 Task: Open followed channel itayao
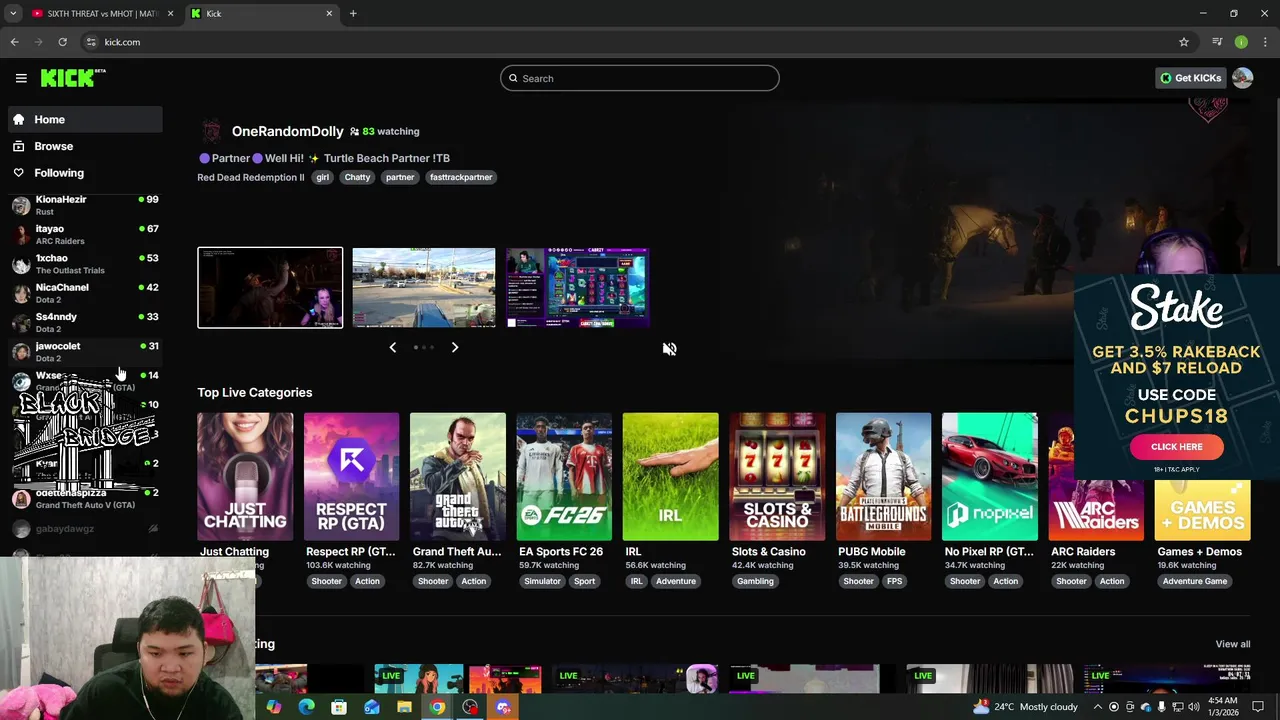85,234
